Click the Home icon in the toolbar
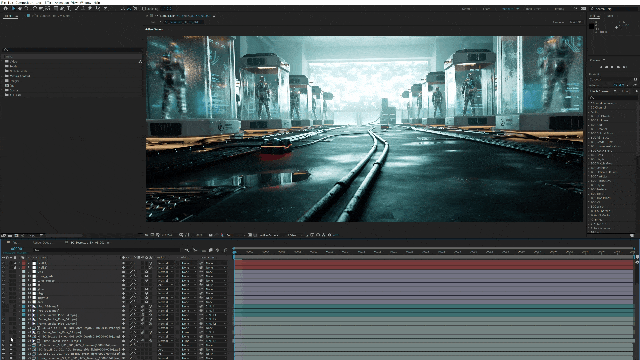Image resolution: width=640 pixels, height=360 pixels. coord(5,9)
